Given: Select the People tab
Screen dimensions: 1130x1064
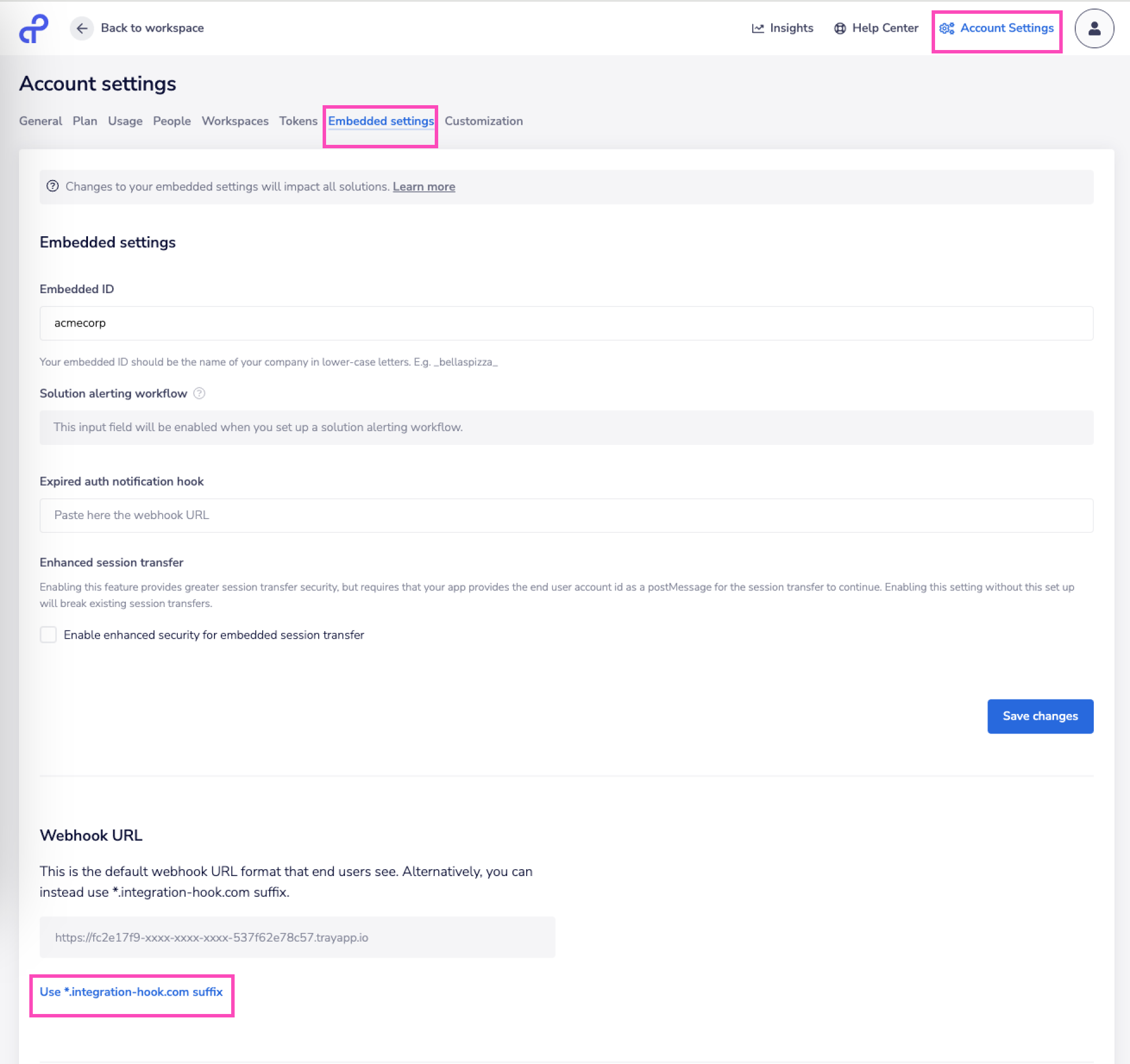Looking at the screenshot, I should tap(171, 121).
